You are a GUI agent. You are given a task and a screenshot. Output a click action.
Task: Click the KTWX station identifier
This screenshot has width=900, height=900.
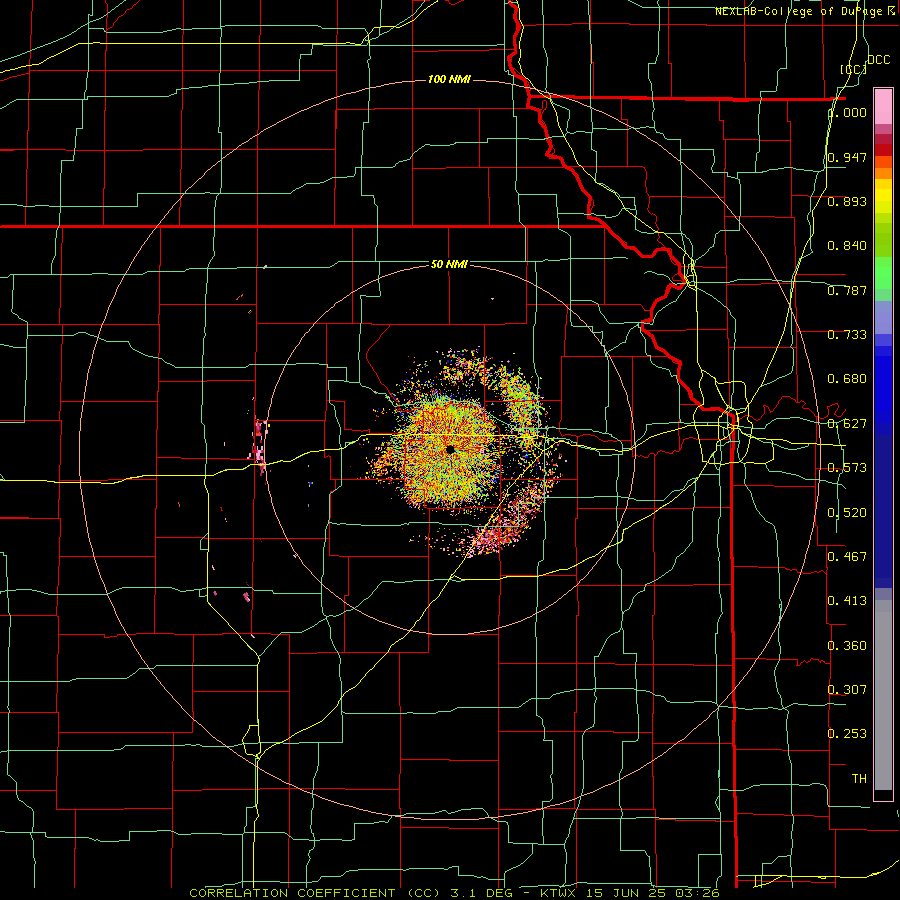pyautogui.click(x=558, y=893)
